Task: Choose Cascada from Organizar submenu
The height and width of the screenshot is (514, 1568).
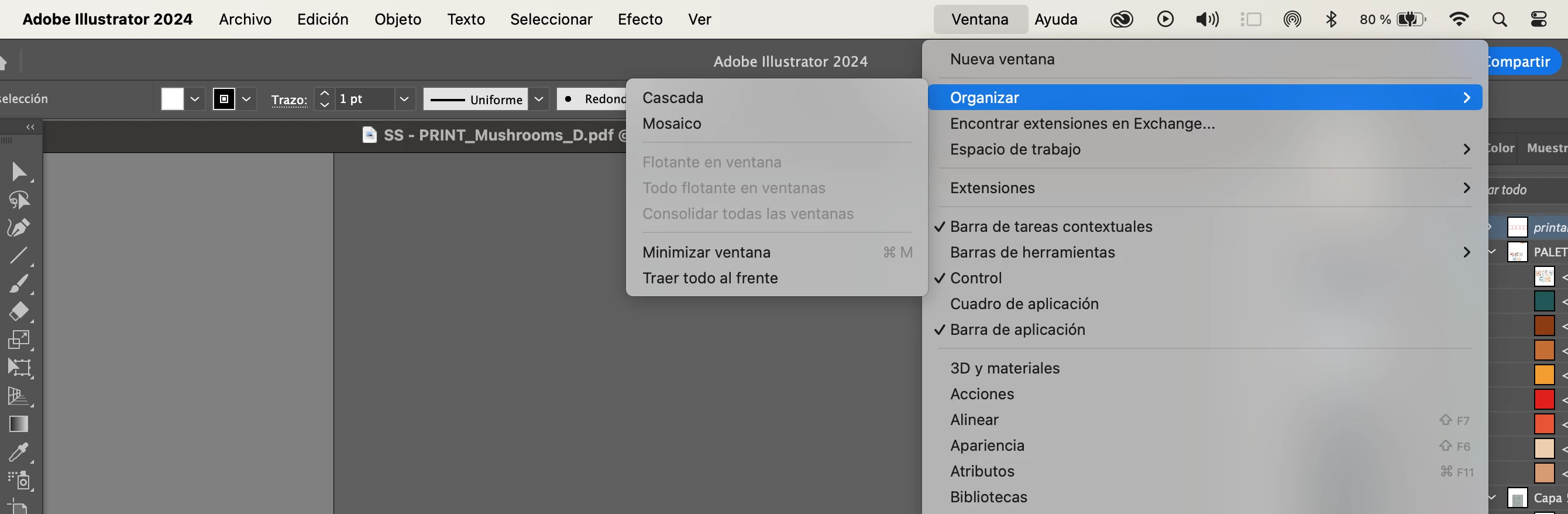Action: [777, 97]
